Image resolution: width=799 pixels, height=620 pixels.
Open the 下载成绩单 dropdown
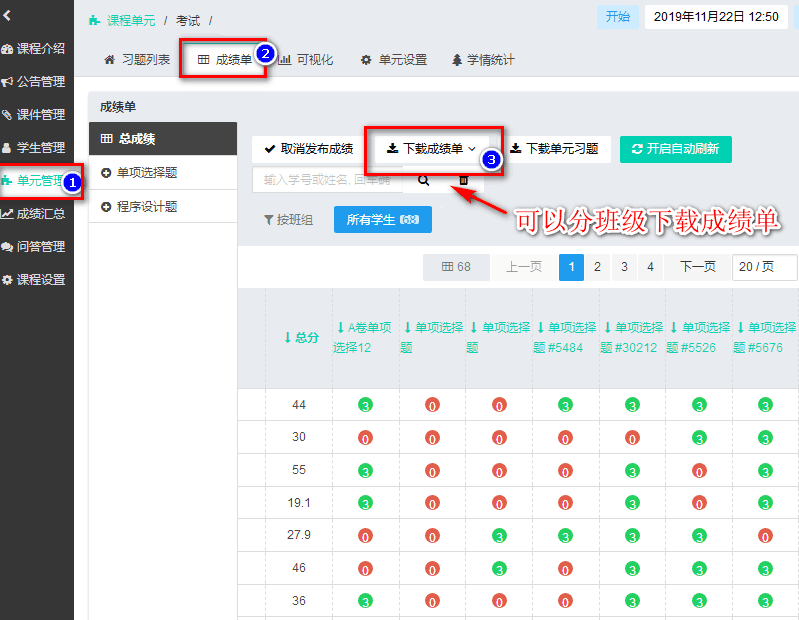point(432,149)
